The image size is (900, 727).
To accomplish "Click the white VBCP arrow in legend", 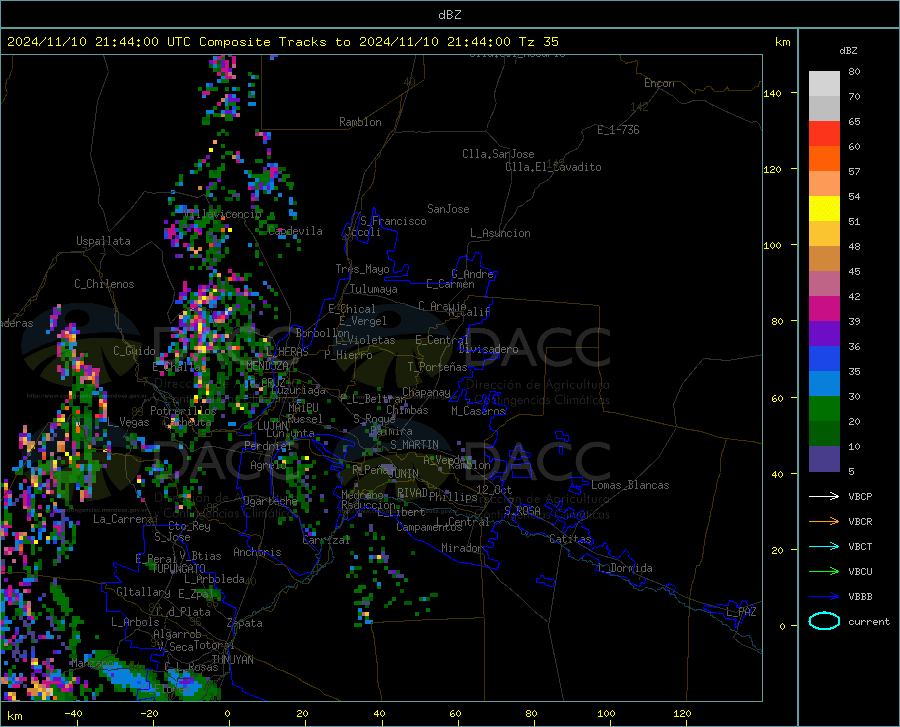I will (x=824, y=496).
